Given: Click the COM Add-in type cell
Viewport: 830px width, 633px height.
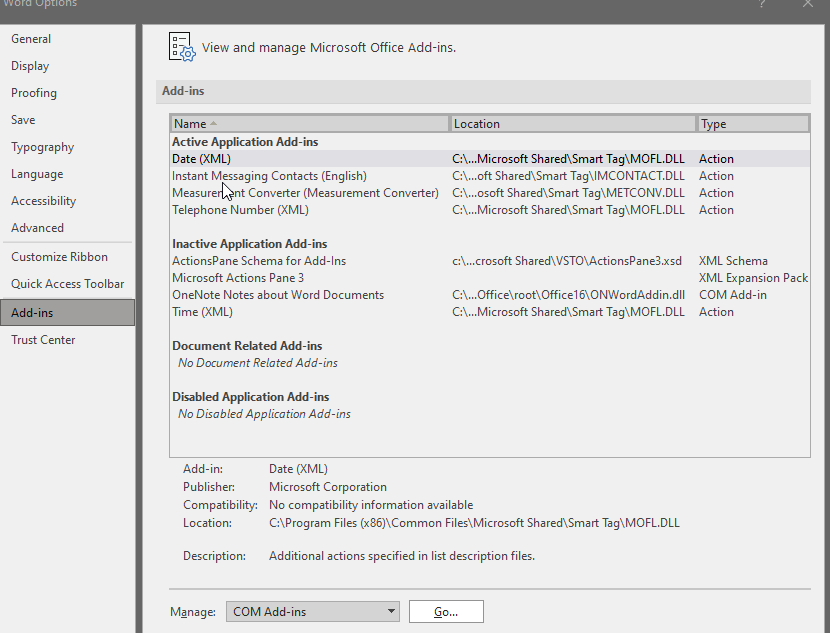Looking at the screenshot, I should coord(733,295).
